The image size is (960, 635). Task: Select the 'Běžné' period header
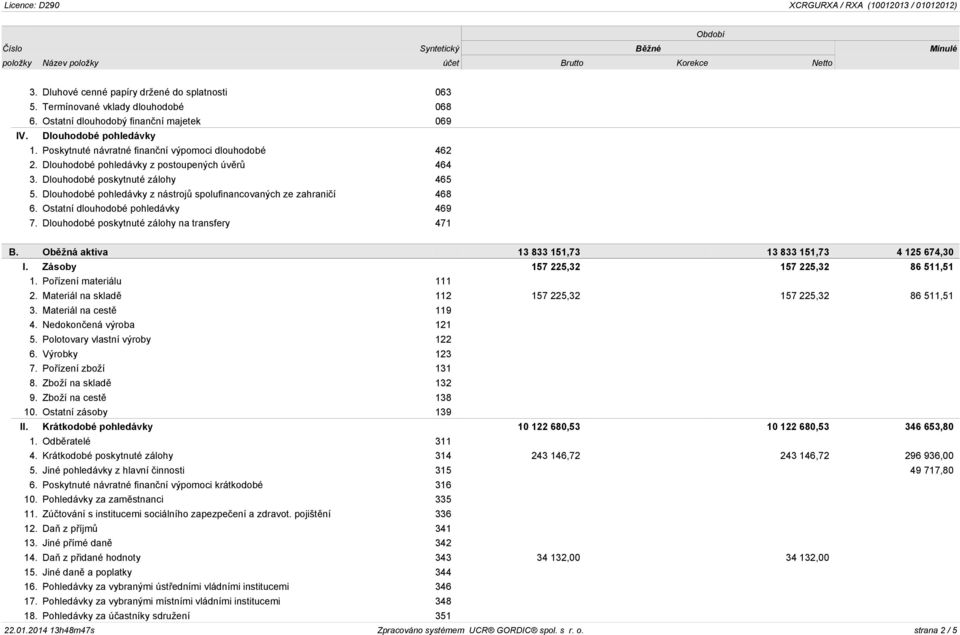[648, 48]
